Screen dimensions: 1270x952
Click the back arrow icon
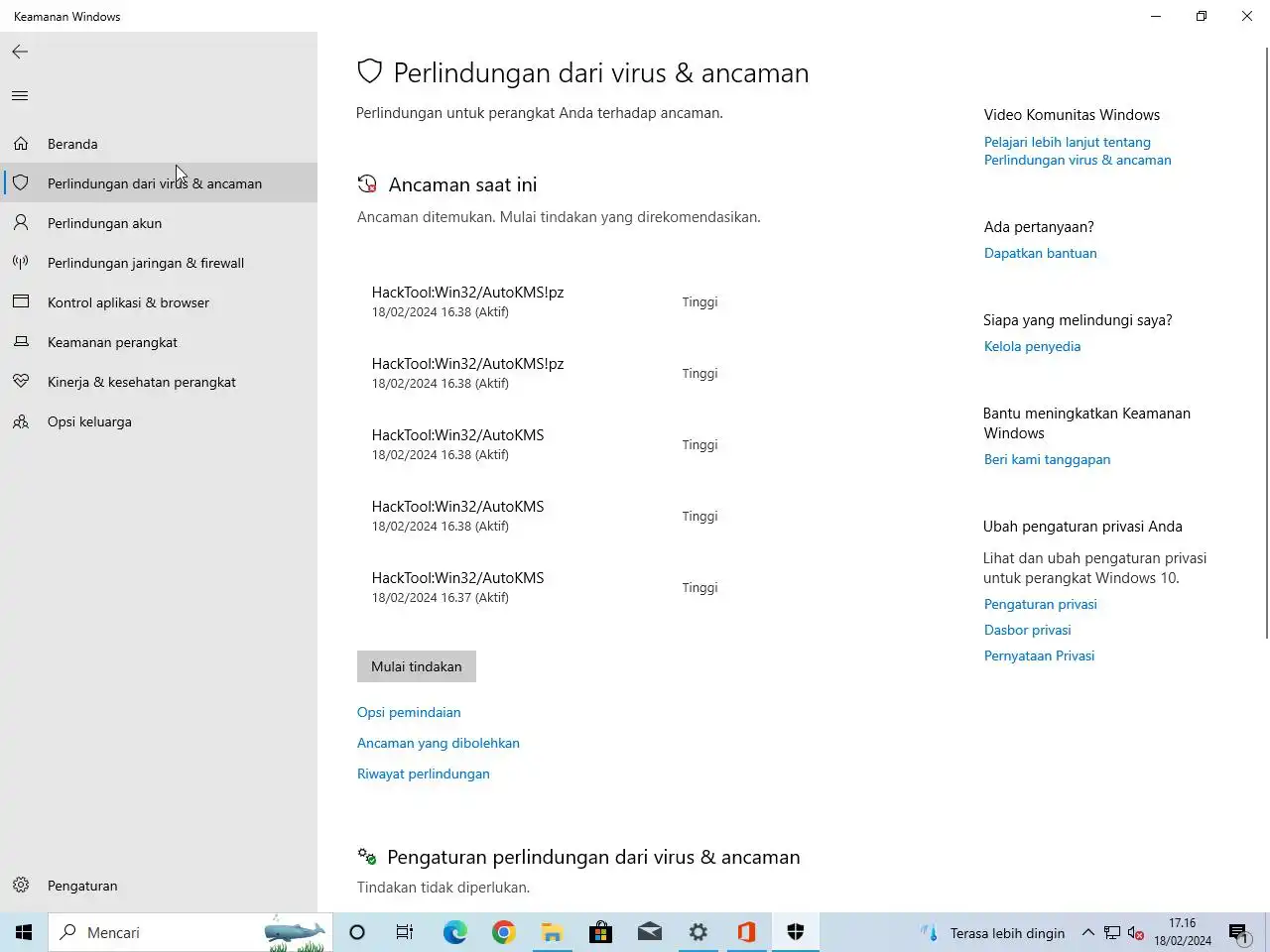20,52
